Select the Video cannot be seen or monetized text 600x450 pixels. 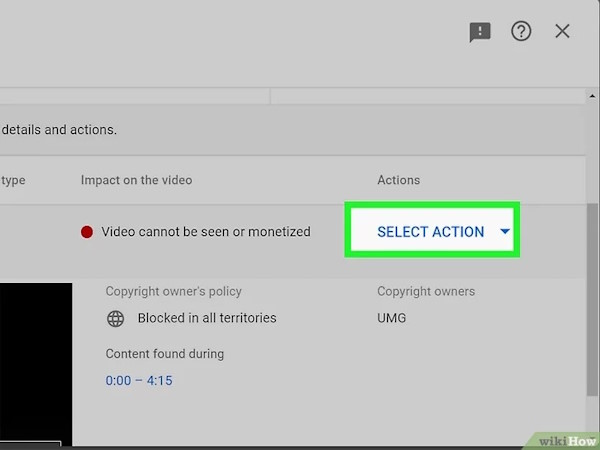[x=206, y=232]
